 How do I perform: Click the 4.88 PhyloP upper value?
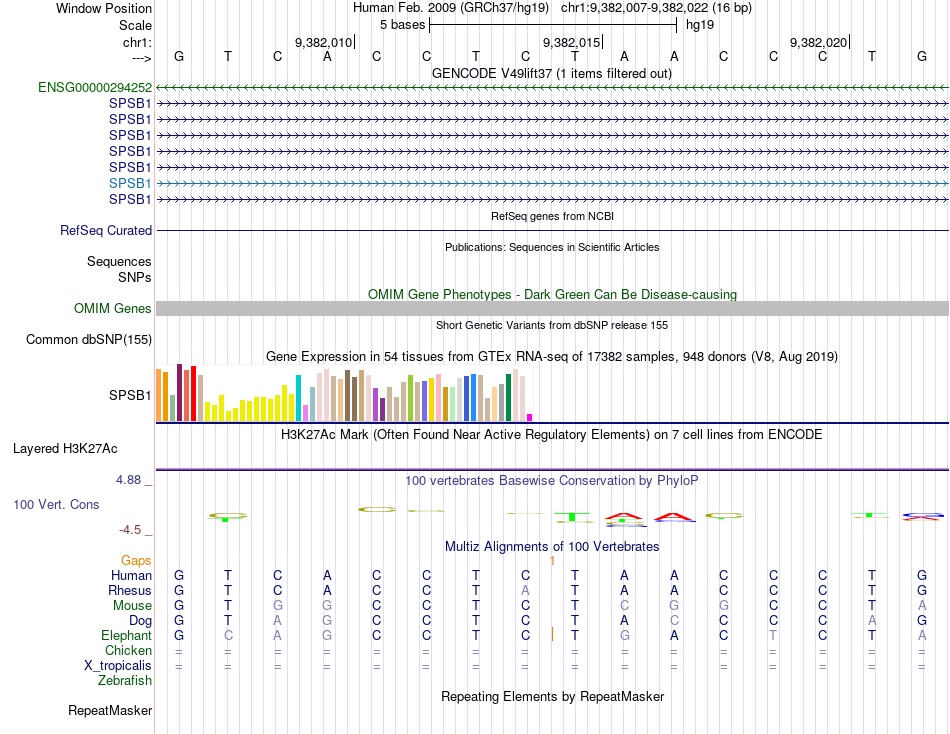(128, 480)
